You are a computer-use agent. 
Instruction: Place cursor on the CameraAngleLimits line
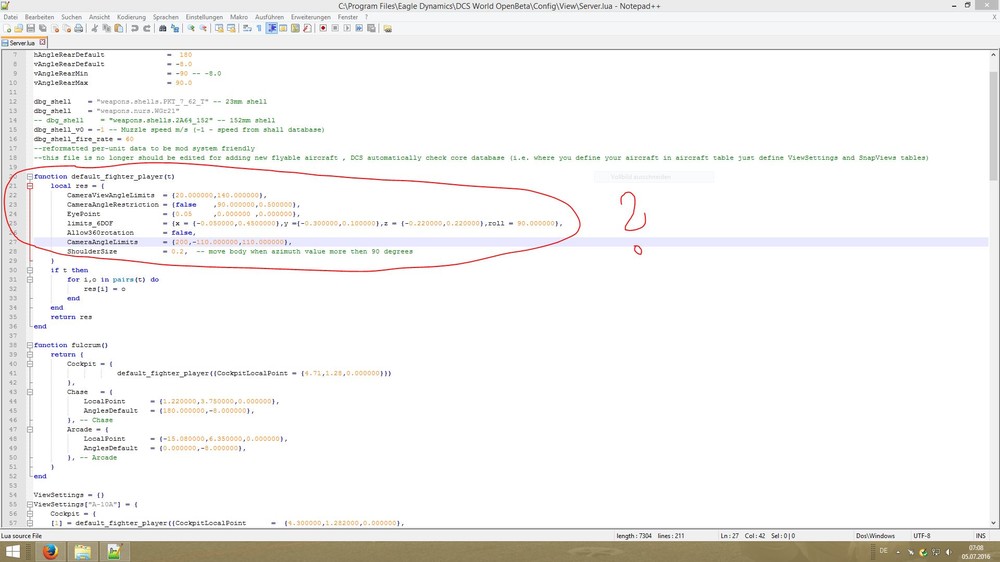510,242
